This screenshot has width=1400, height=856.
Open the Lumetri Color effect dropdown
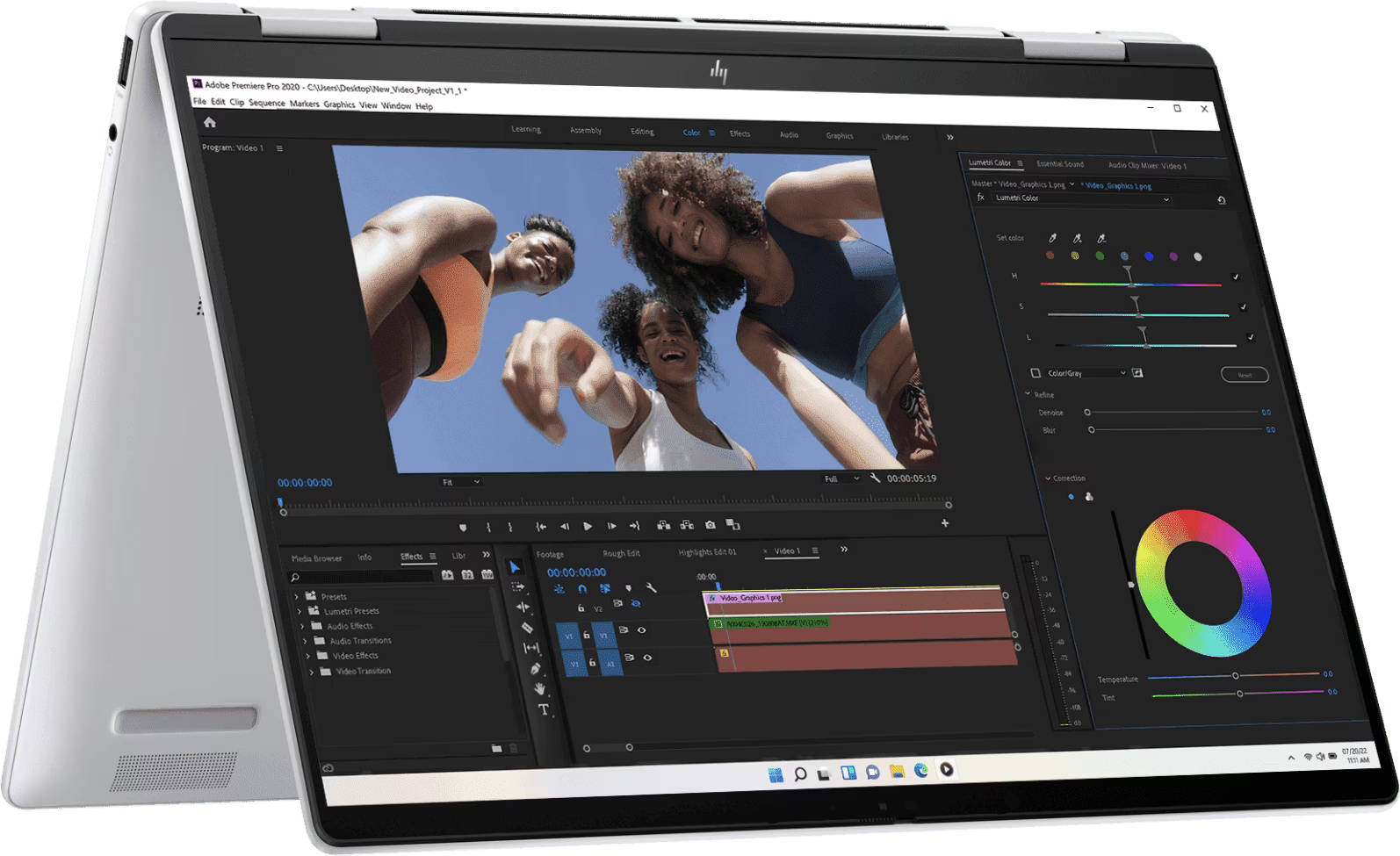[x=1082, y=198]
